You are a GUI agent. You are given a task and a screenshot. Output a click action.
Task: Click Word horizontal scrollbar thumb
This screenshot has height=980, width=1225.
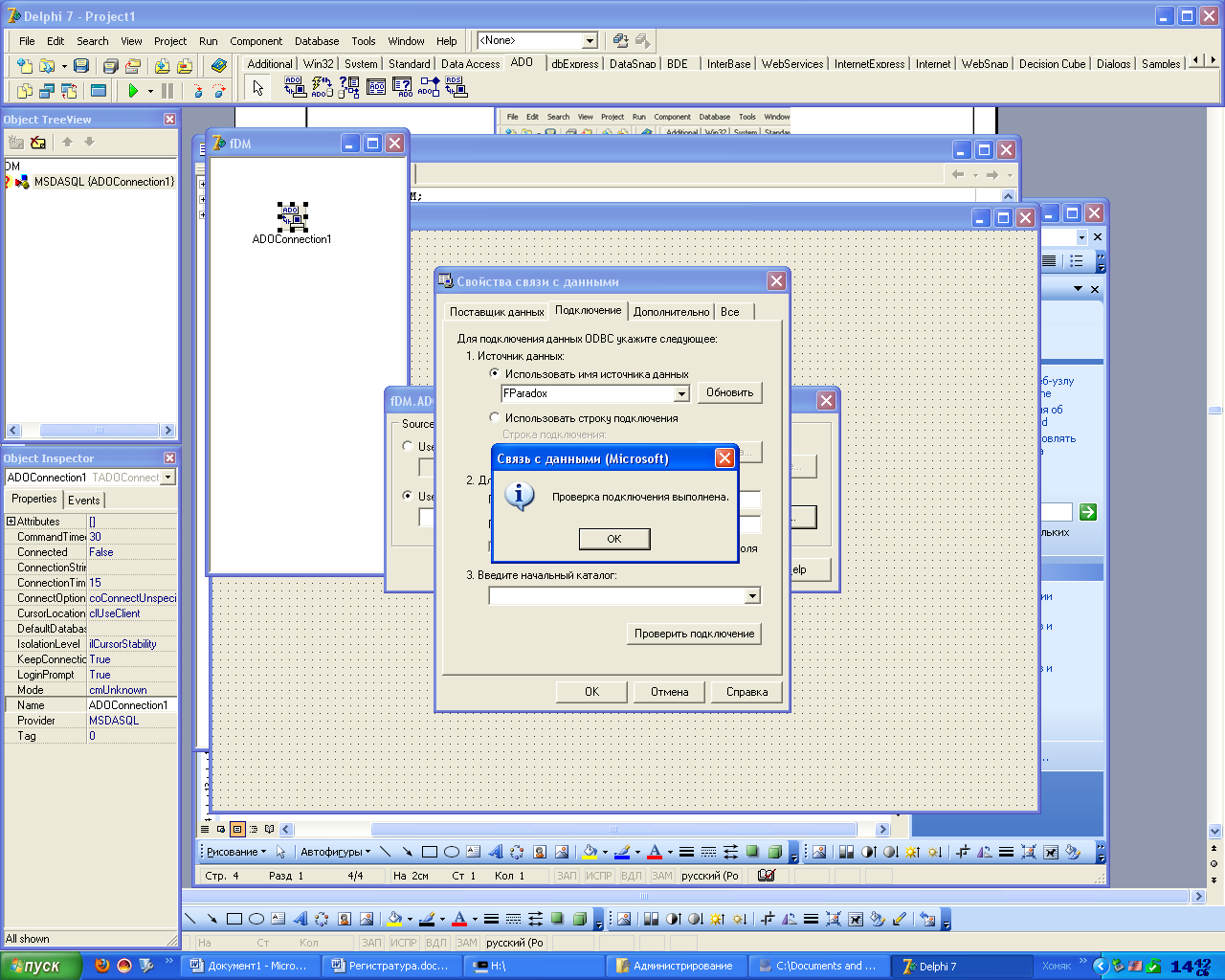click(613, 830)
